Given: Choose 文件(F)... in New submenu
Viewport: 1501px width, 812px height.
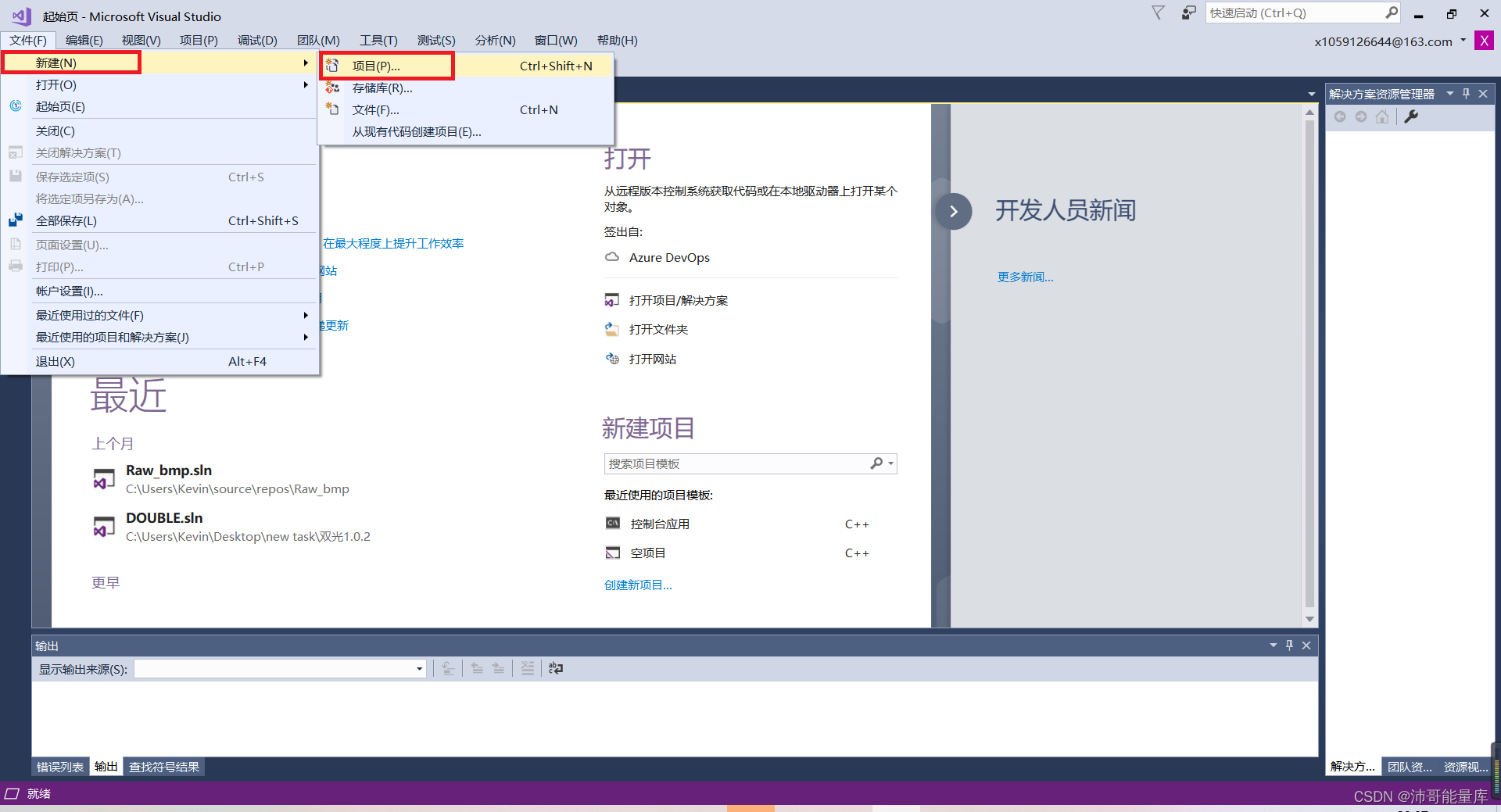Looking at the screenshot, I should click(x=467, y=109).
